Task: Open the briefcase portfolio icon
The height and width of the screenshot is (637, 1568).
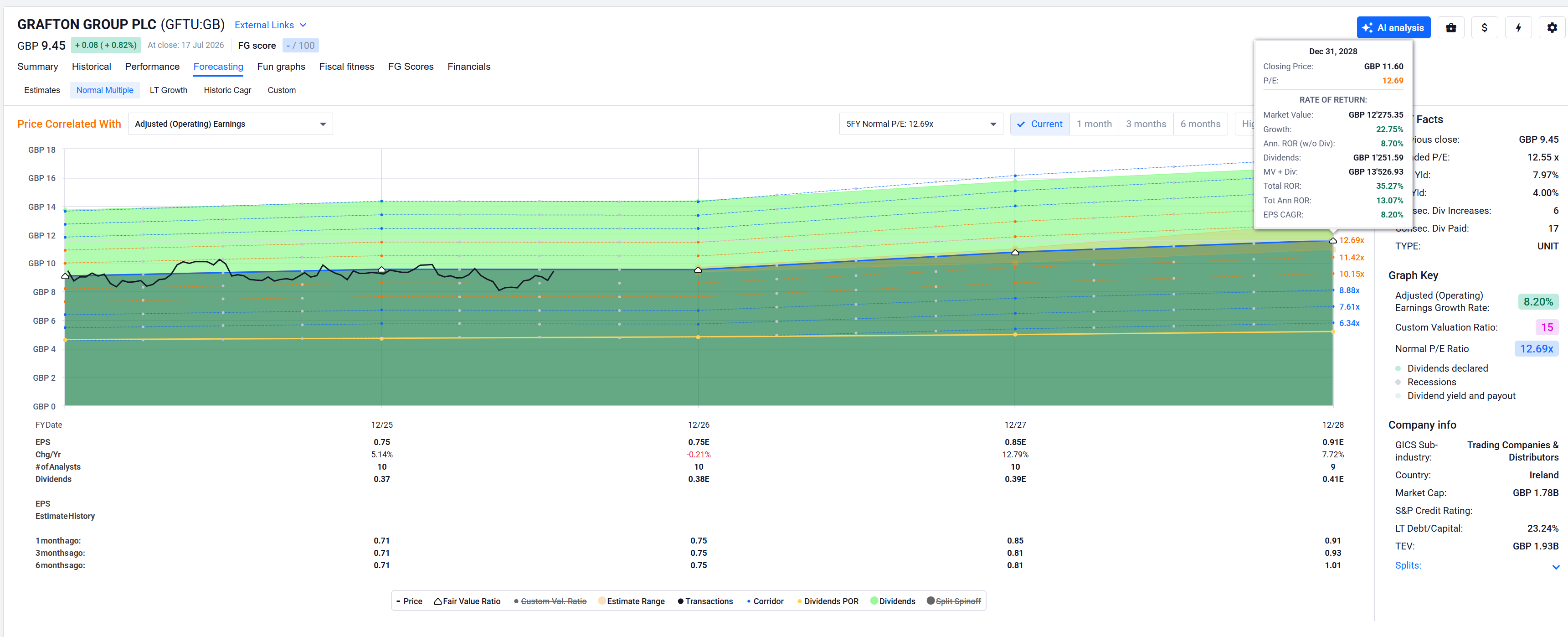Action: click(x=1451, y=27)
